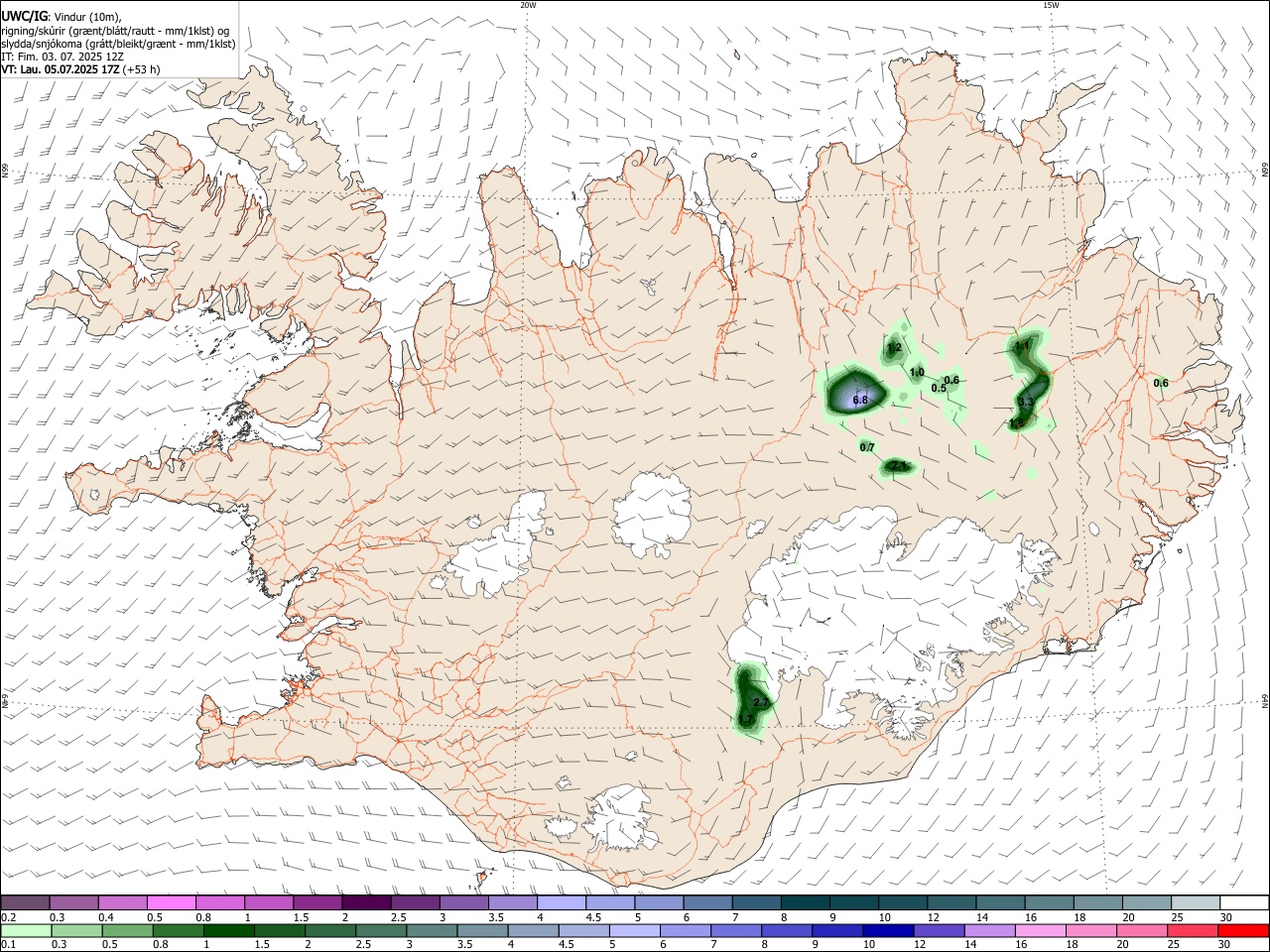This screenshot has width=1270, height=952.
Task: Click the 'VT: Lau. 05.07.2025 17Z' valid time
Action: tap(61, 69)
